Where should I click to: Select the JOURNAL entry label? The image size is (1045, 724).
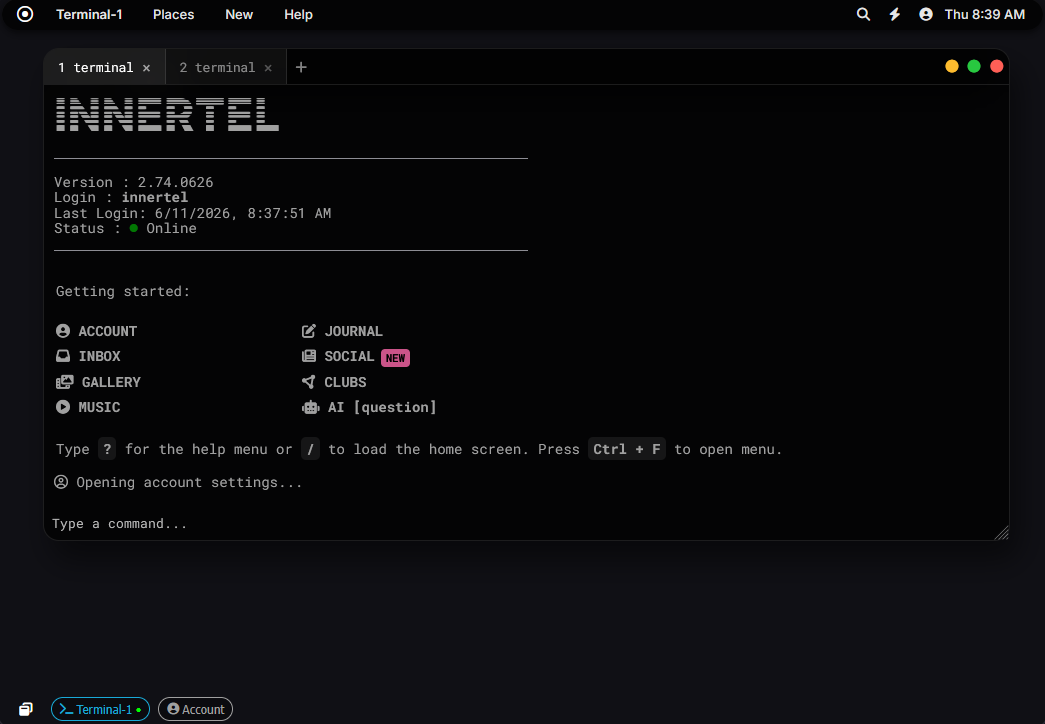point(353,331)
